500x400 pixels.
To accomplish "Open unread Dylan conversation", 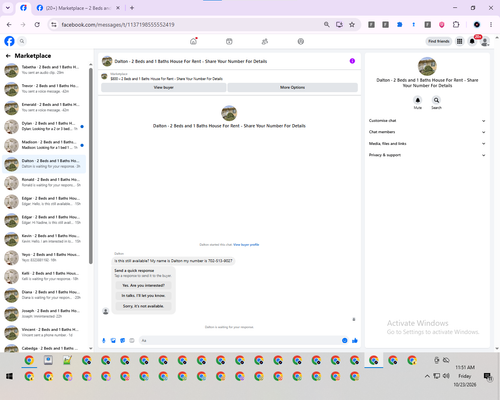I will (x=44, y=126).
